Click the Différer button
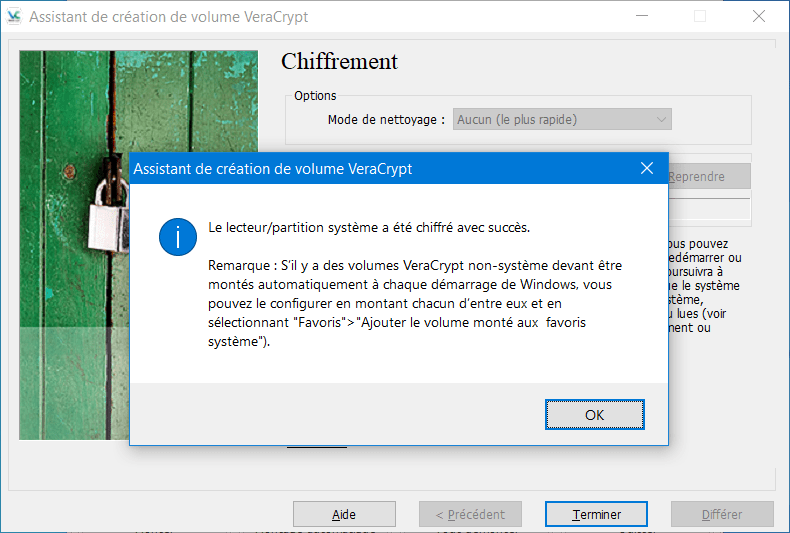Screen dimensions: 790x533 point(722,514)
